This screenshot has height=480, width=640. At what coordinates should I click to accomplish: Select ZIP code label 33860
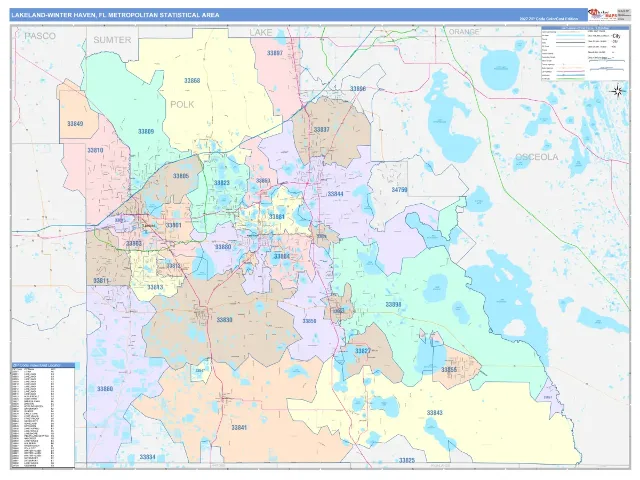(x=105, y=389)
